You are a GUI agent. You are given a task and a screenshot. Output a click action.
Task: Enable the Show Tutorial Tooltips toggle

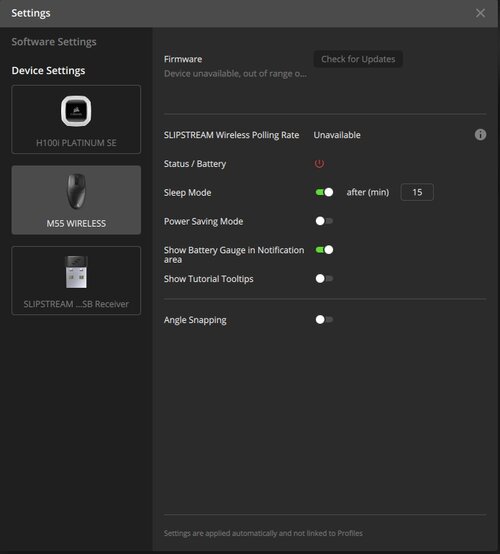pyautogui.click(x=324, y=278)
